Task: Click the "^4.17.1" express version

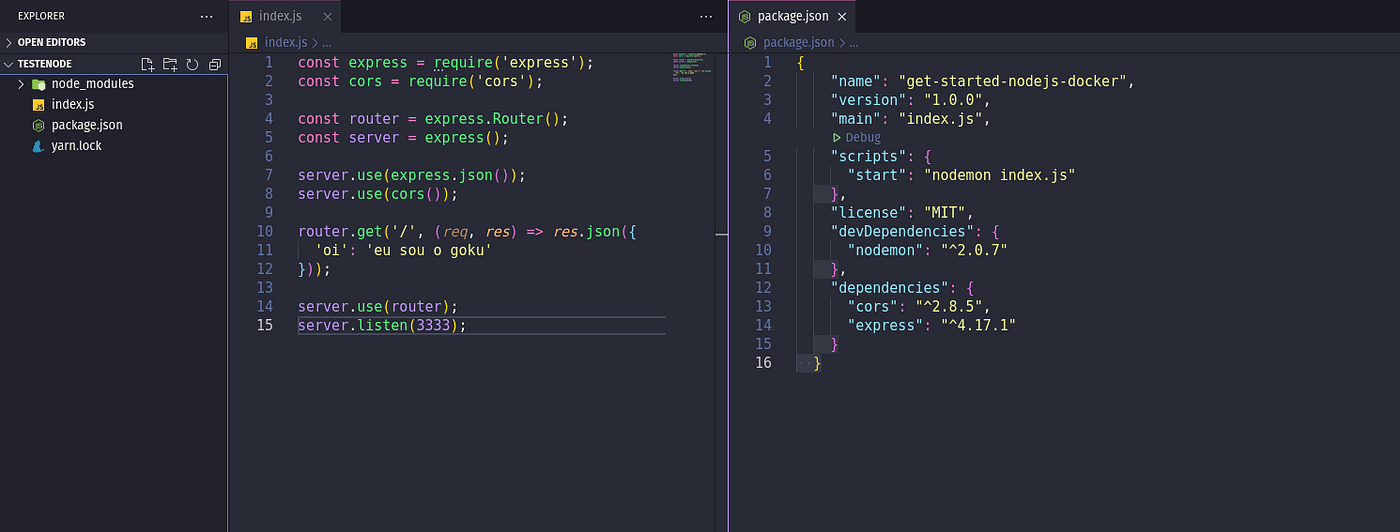Action: pos(978,325)
